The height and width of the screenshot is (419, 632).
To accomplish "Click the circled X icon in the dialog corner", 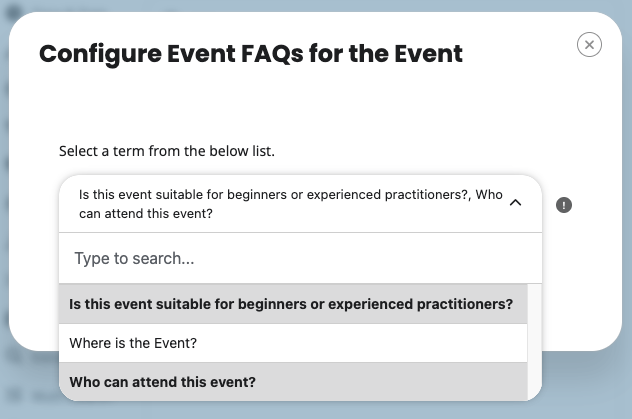I will (589, 45).
